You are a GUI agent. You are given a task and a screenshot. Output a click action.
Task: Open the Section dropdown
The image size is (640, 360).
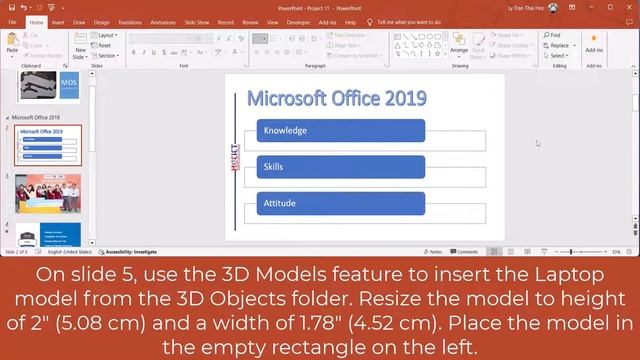[x=105, y=56]
